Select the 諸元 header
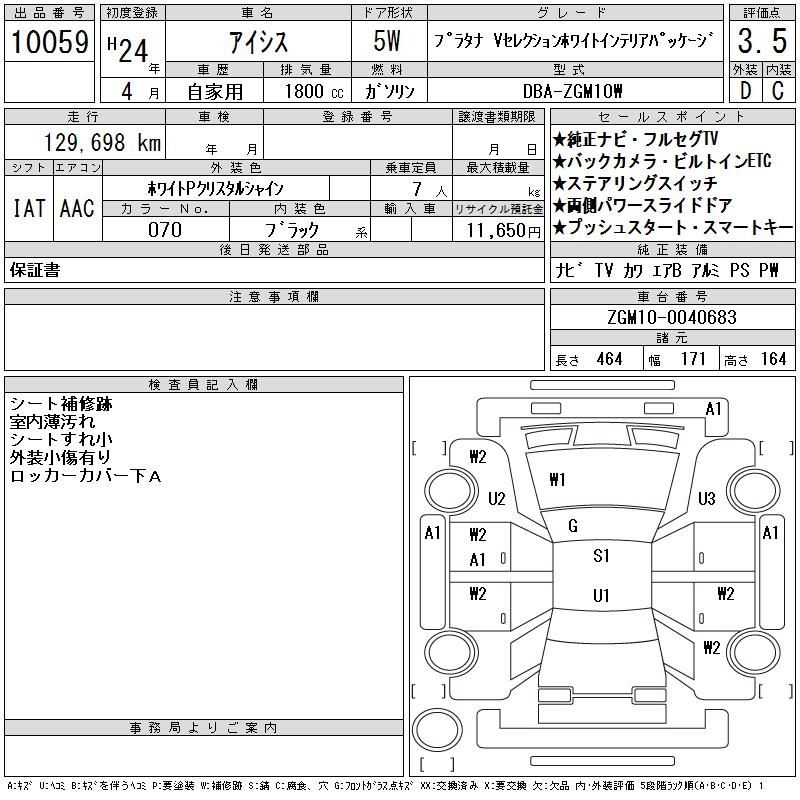 coord(672,338)
